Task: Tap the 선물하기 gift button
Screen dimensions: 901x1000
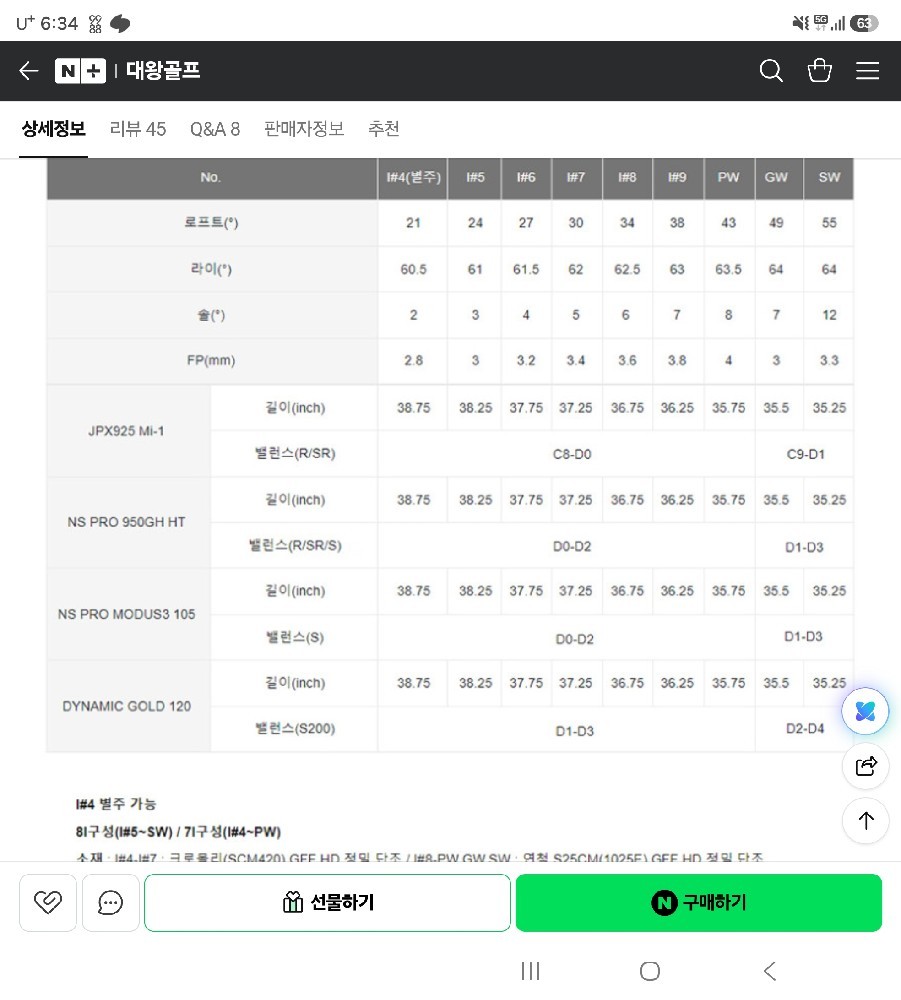Action: [327, 902]
